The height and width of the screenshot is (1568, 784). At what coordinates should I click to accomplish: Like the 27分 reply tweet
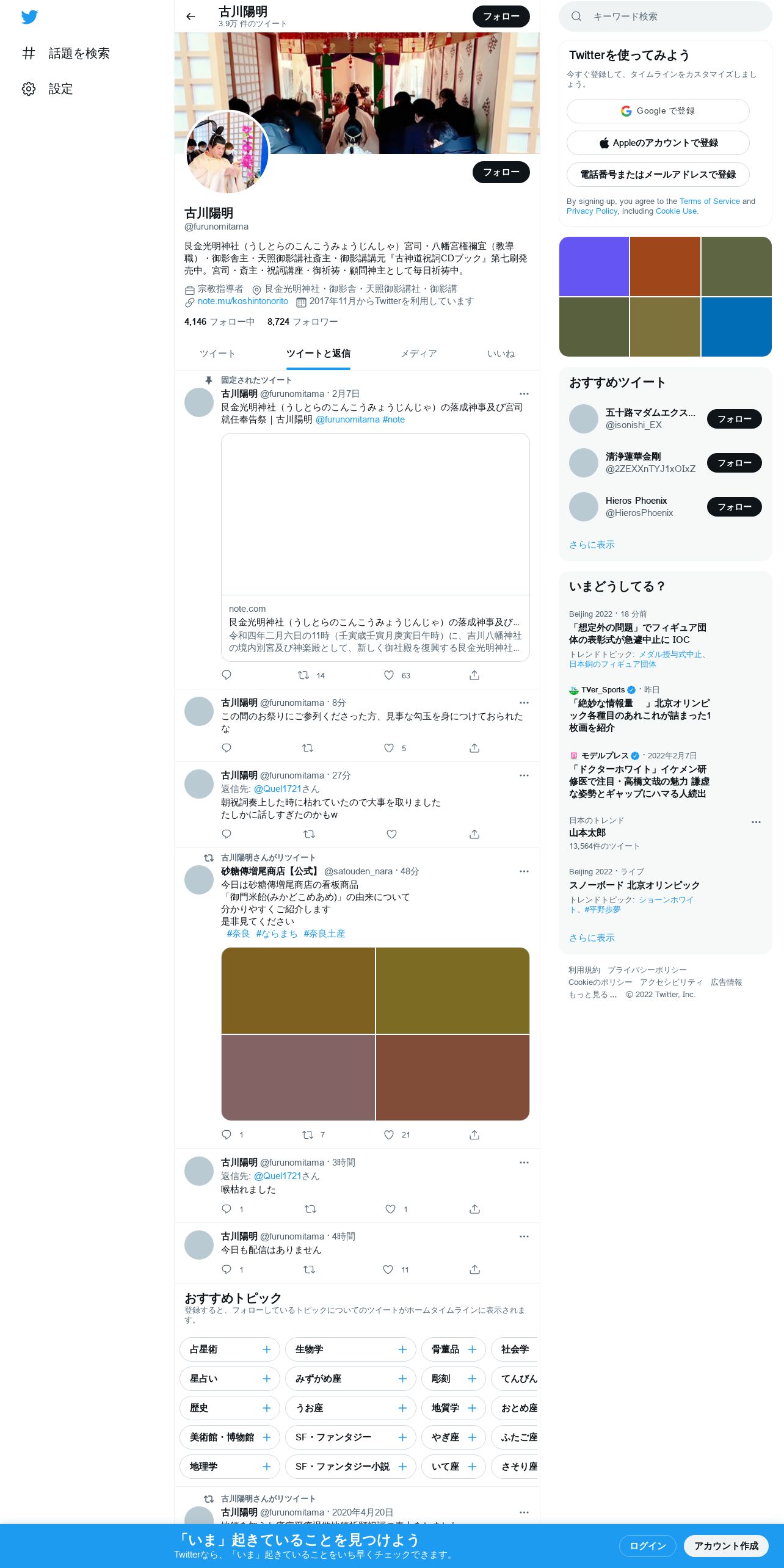point(392,834)
